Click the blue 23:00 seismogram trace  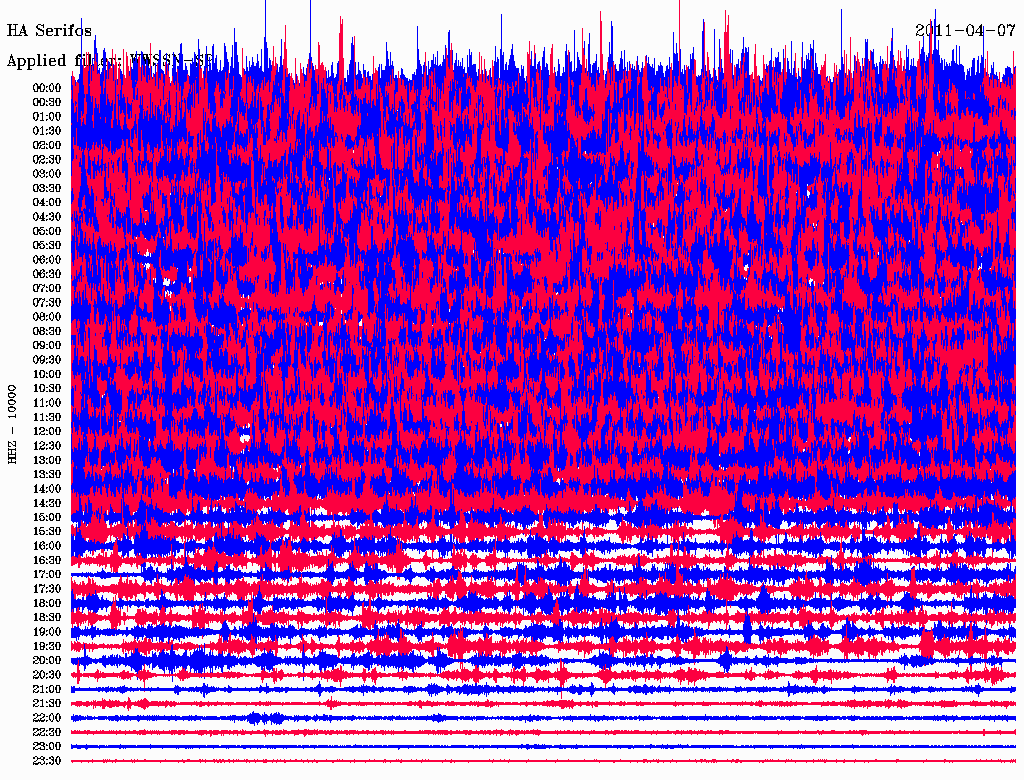coord(543,747)
